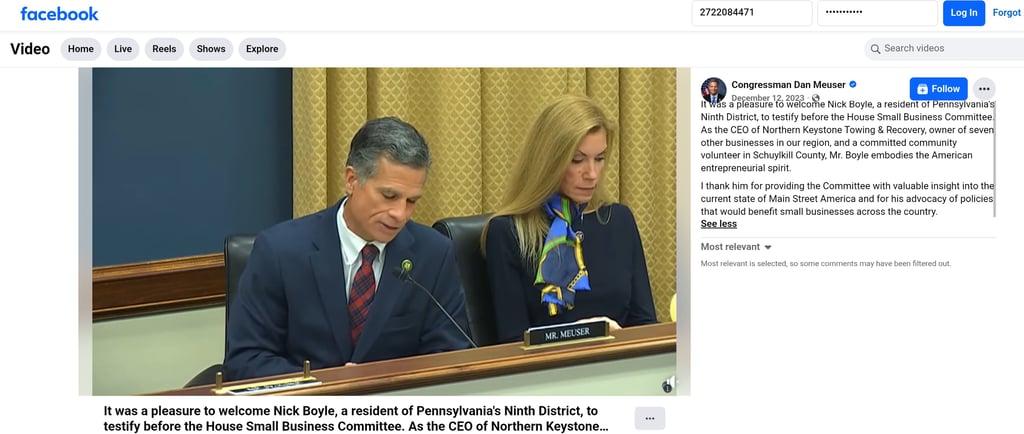
Task: Open Congressman Dan Meuser page name link
Action: 788,85
